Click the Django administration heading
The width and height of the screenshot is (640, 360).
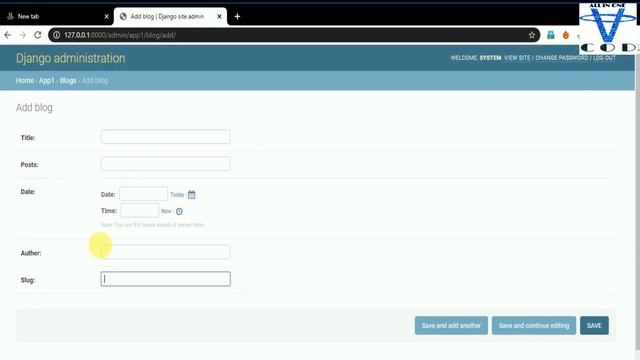click(x=71, y=58)
